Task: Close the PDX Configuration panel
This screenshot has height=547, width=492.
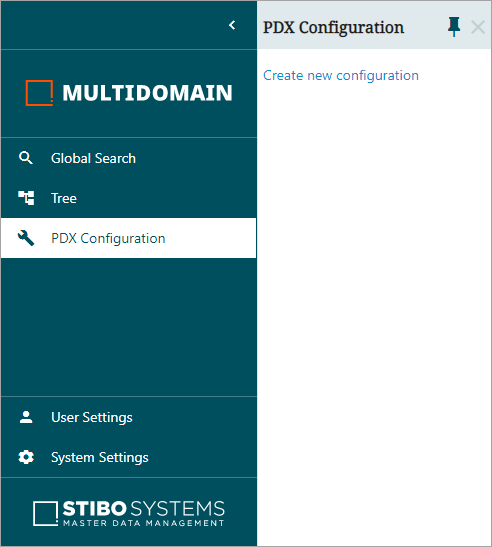Action: point(478,27)
